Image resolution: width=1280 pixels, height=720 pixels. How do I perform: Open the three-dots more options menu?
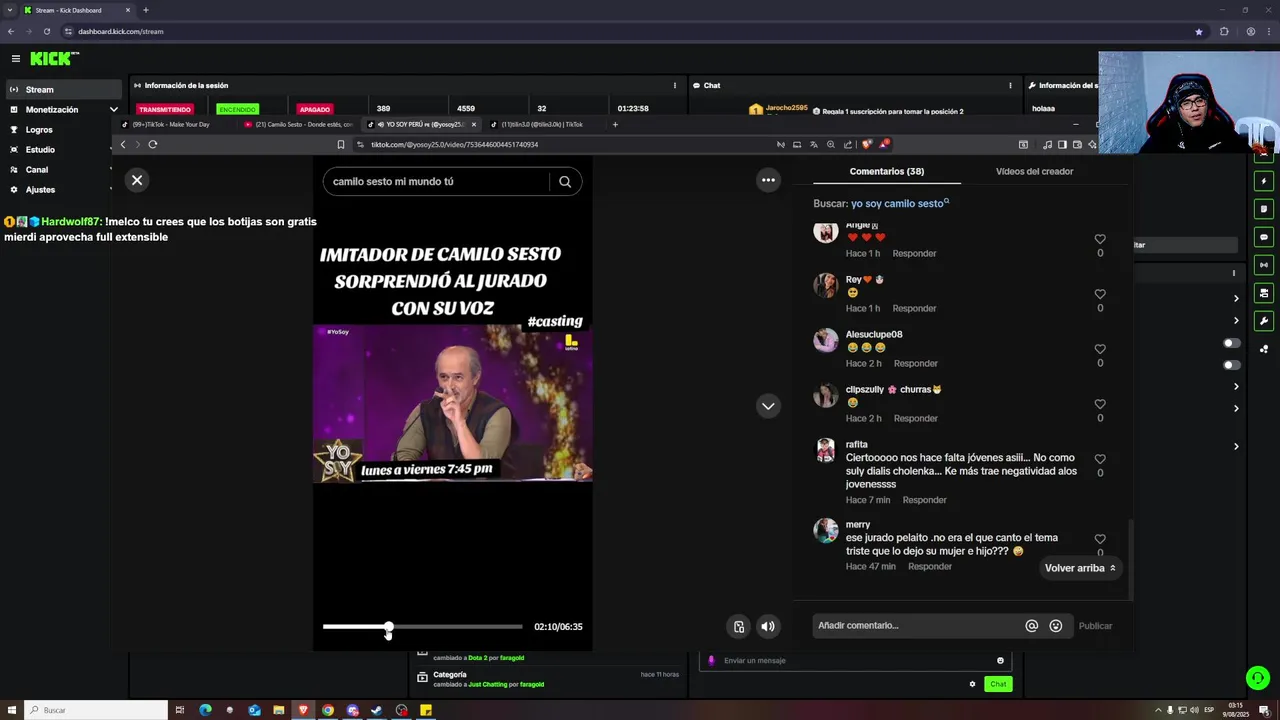coord(768,180)
